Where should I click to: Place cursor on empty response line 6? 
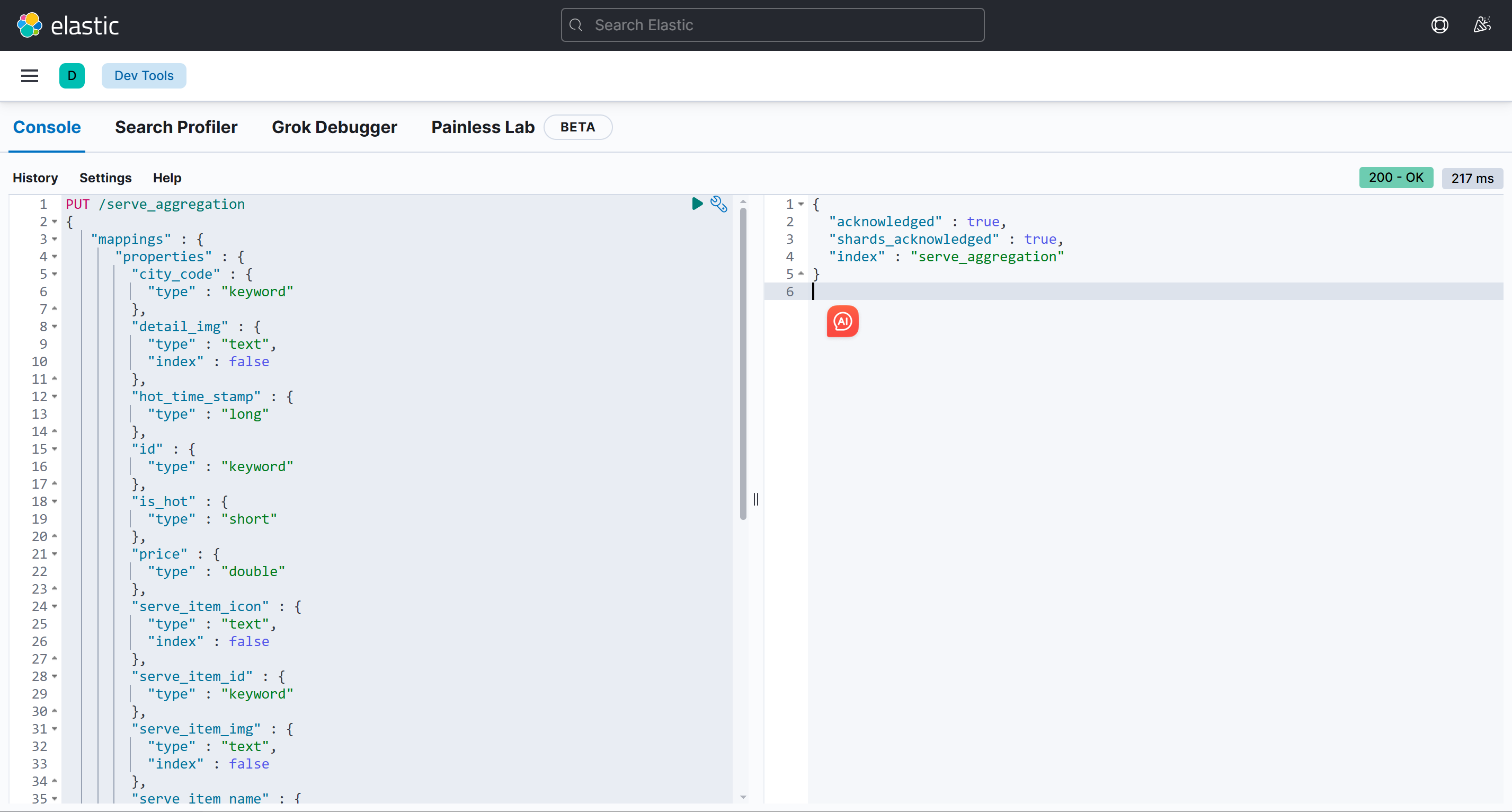(1154, 292)
